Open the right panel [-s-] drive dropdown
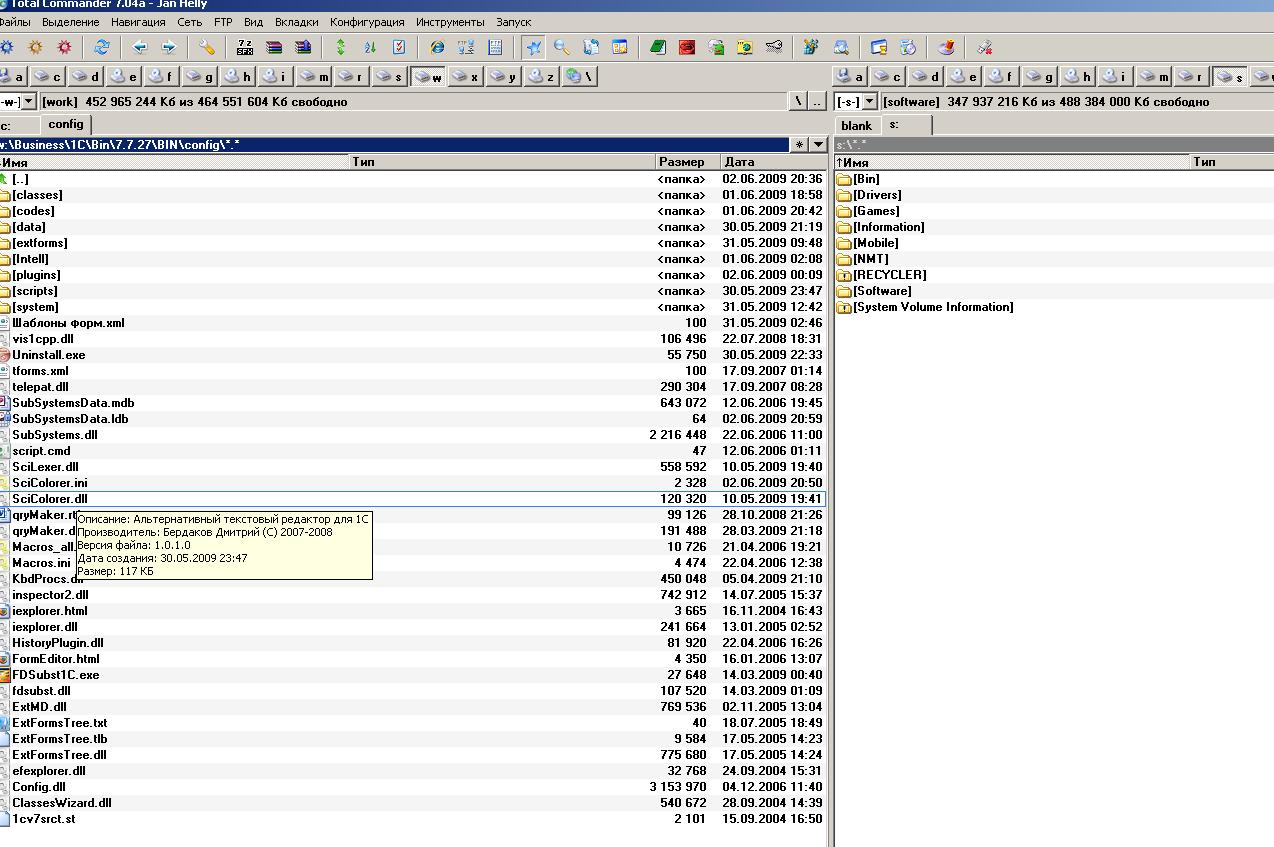1274x847 pixels. click(x=870, y=101)
